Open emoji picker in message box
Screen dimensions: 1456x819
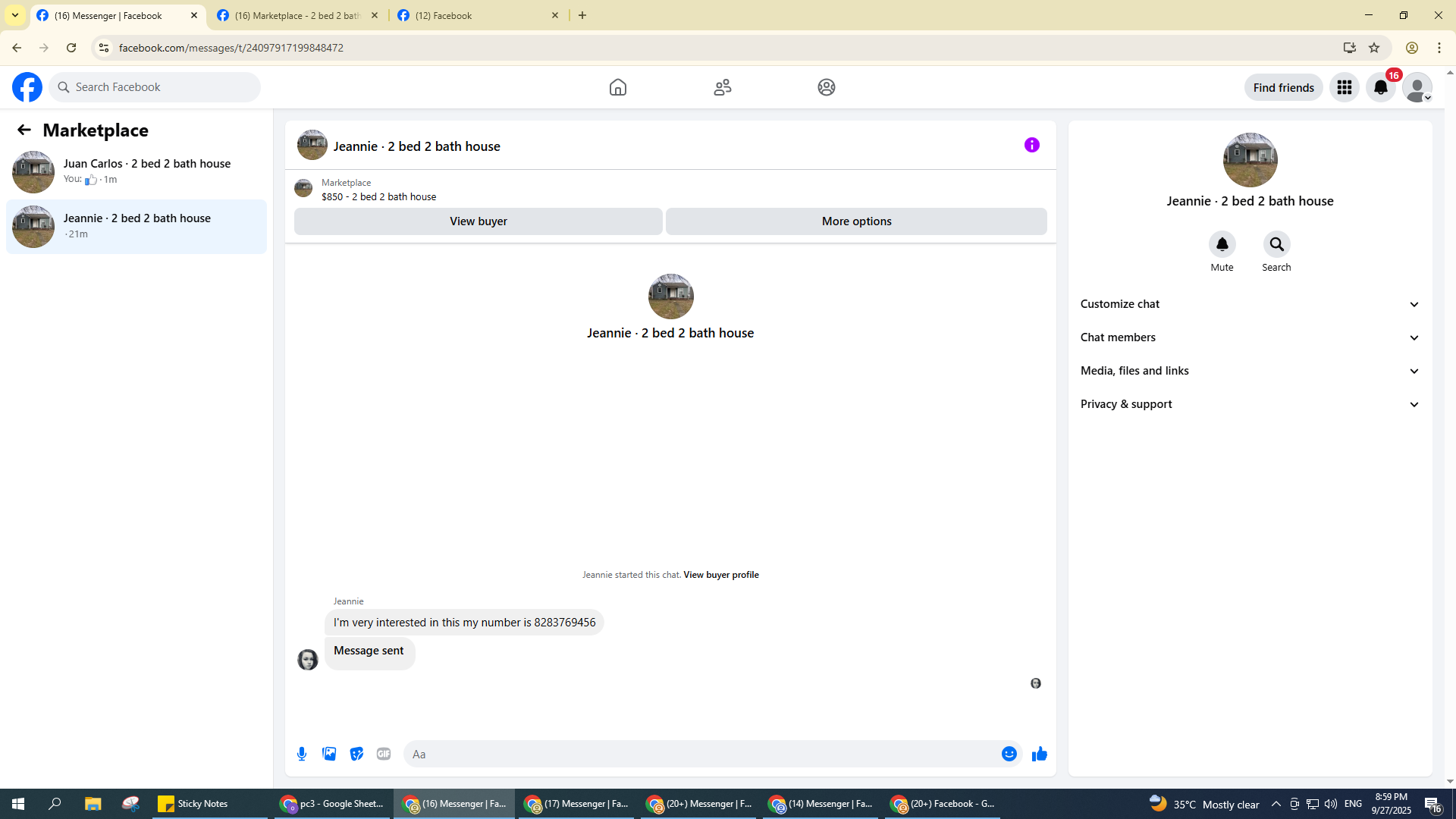[1009, 754]
